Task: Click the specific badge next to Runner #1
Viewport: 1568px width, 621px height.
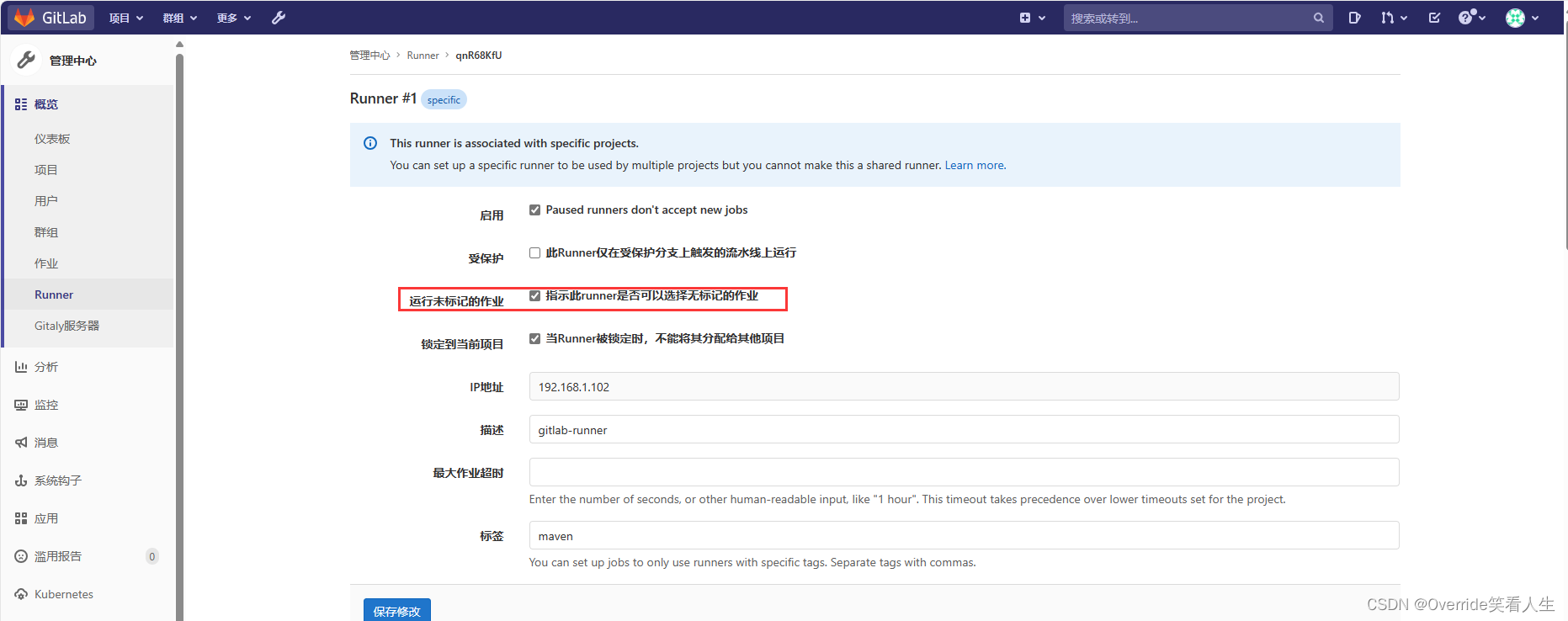Action: 444,100
